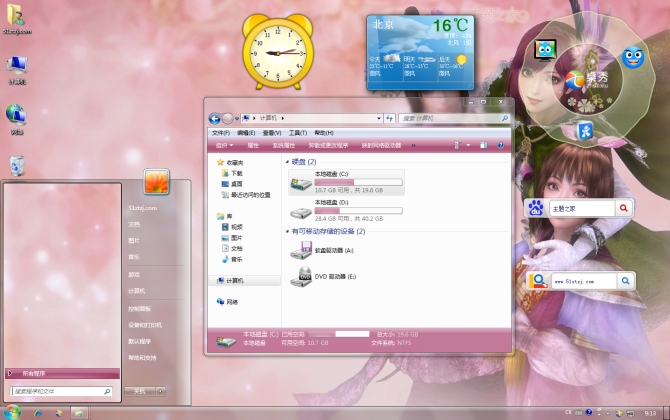Screen dimensions: 670x420
Task: Expand the 组织 dropdown on the command bar
Action: tap(224, 146)
